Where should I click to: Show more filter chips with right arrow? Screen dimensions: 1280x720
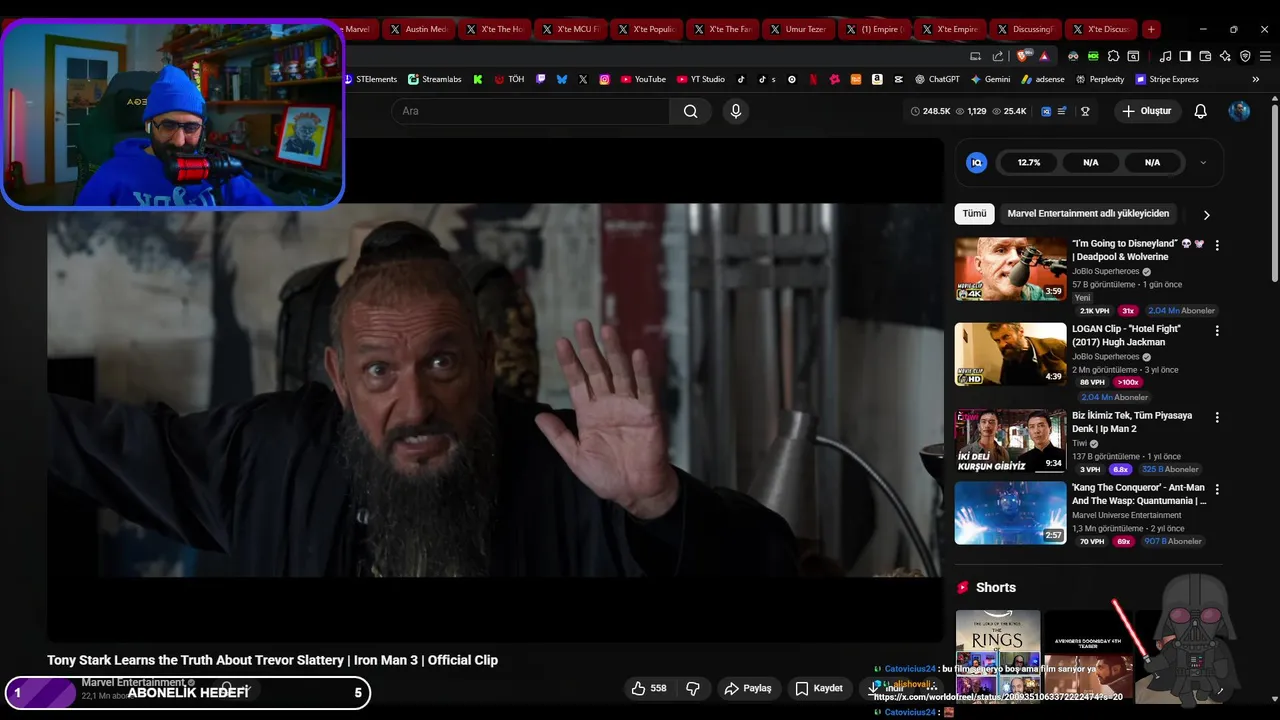(x=1206, y=215)
